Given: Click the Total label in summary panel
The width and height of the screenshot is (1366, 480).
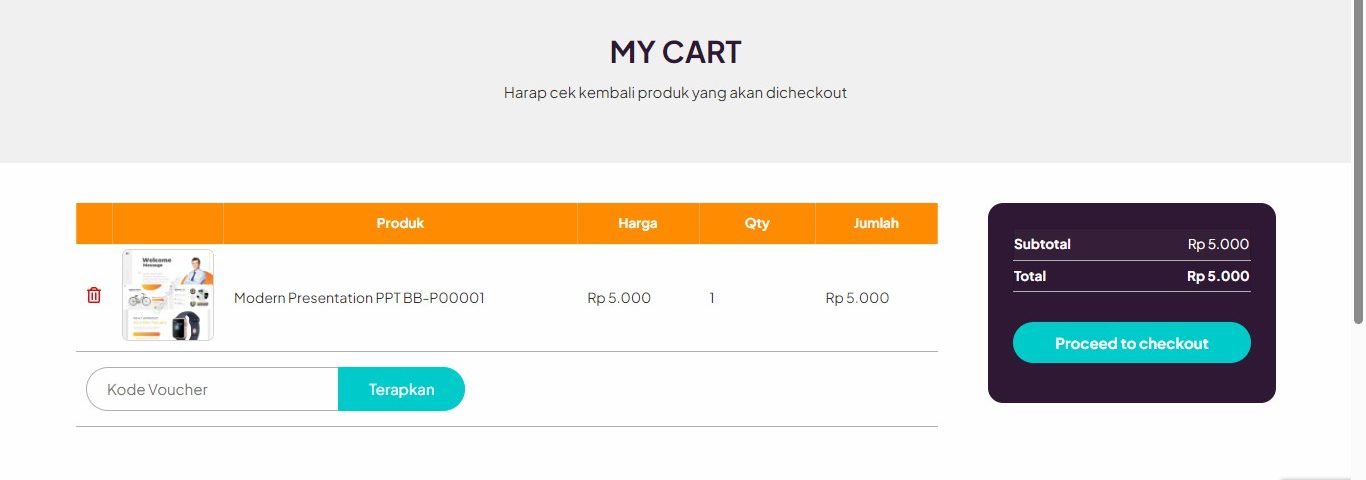Looking at the screenshot, I should point(1030,276).
